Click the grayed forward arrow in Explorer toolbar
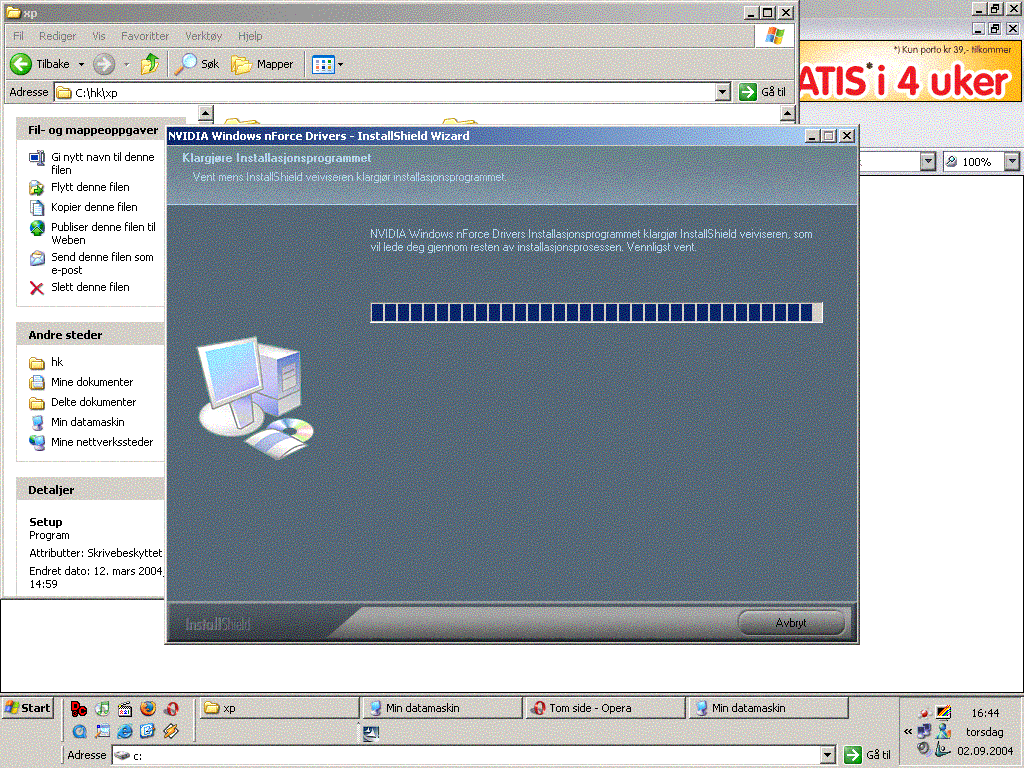Viewport: 1024px width, 768px height. pos(104,64)
